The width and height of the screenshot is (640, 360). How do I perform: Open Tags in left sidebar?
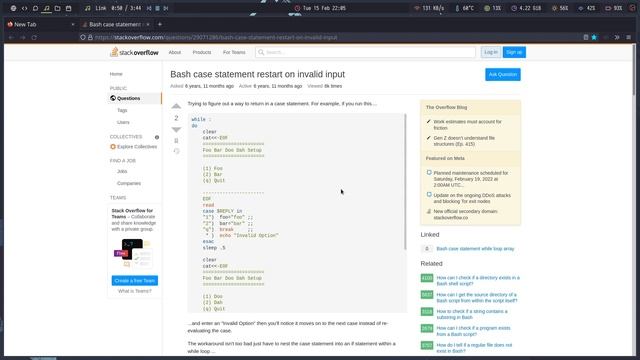point(122,110)
